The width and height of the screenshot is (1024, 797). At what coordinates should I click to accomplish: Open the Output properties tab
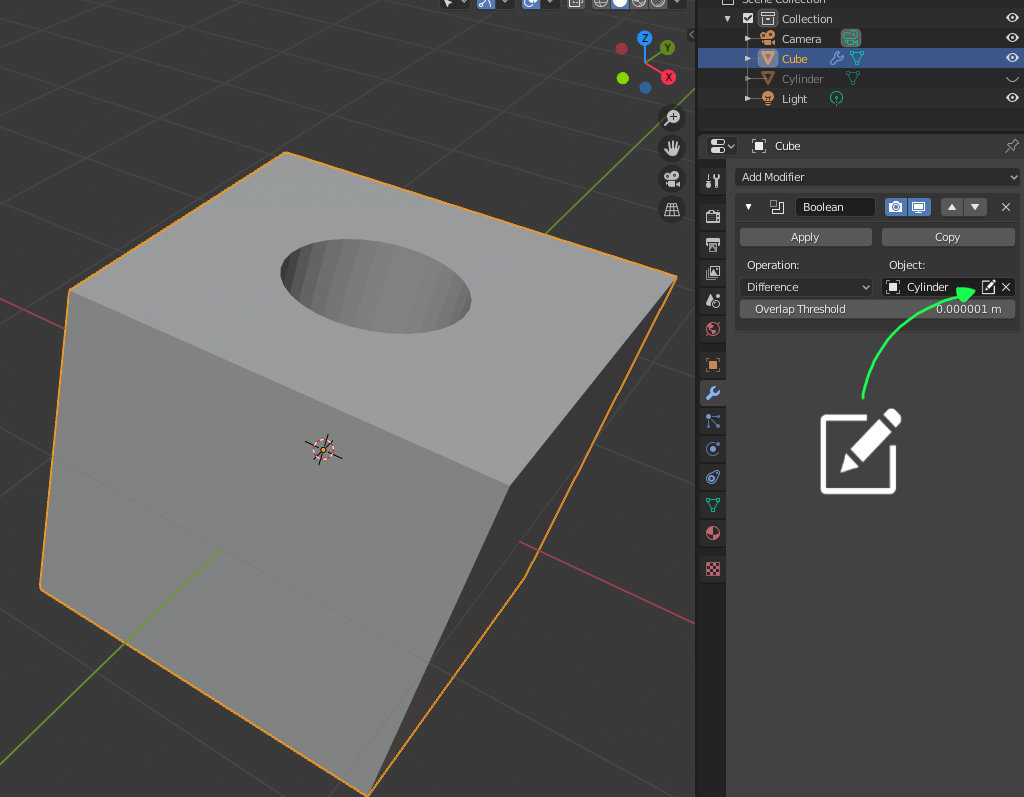712,245
